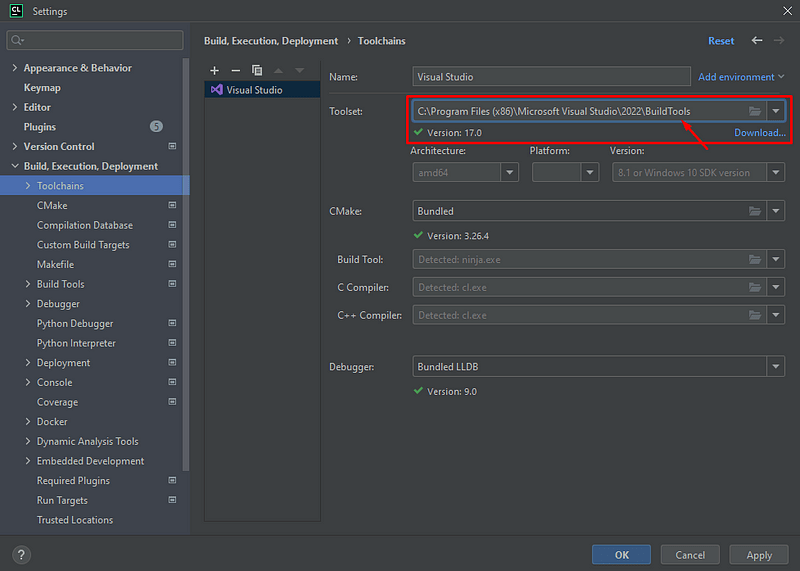The height and width of the screenshot is (571, 800).
Task: Click project-level icon beside Makefile
Action: click(x=172, y=264)
